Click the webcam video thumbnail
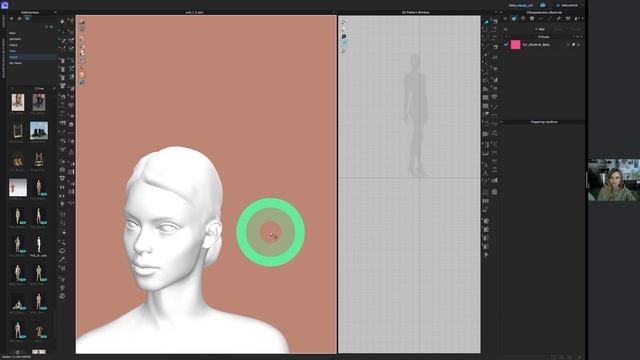 pyautogui.click(x=614, y=180)
